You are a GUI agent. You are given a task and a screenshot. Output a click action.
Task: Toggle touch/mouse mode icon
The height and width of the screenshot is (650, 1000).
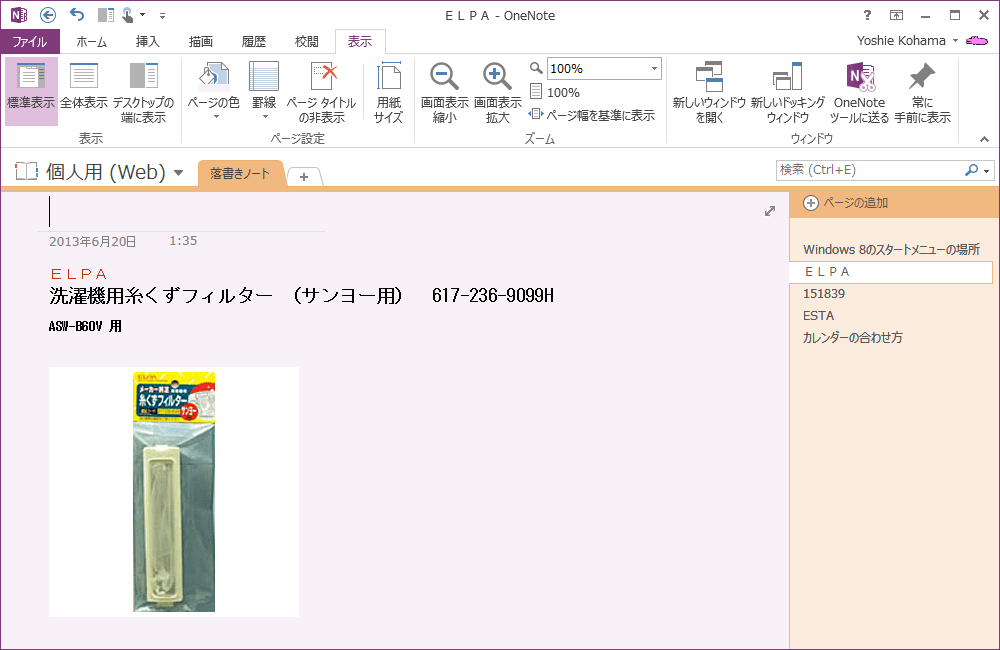pyautogui.click(x=127, y=15)
